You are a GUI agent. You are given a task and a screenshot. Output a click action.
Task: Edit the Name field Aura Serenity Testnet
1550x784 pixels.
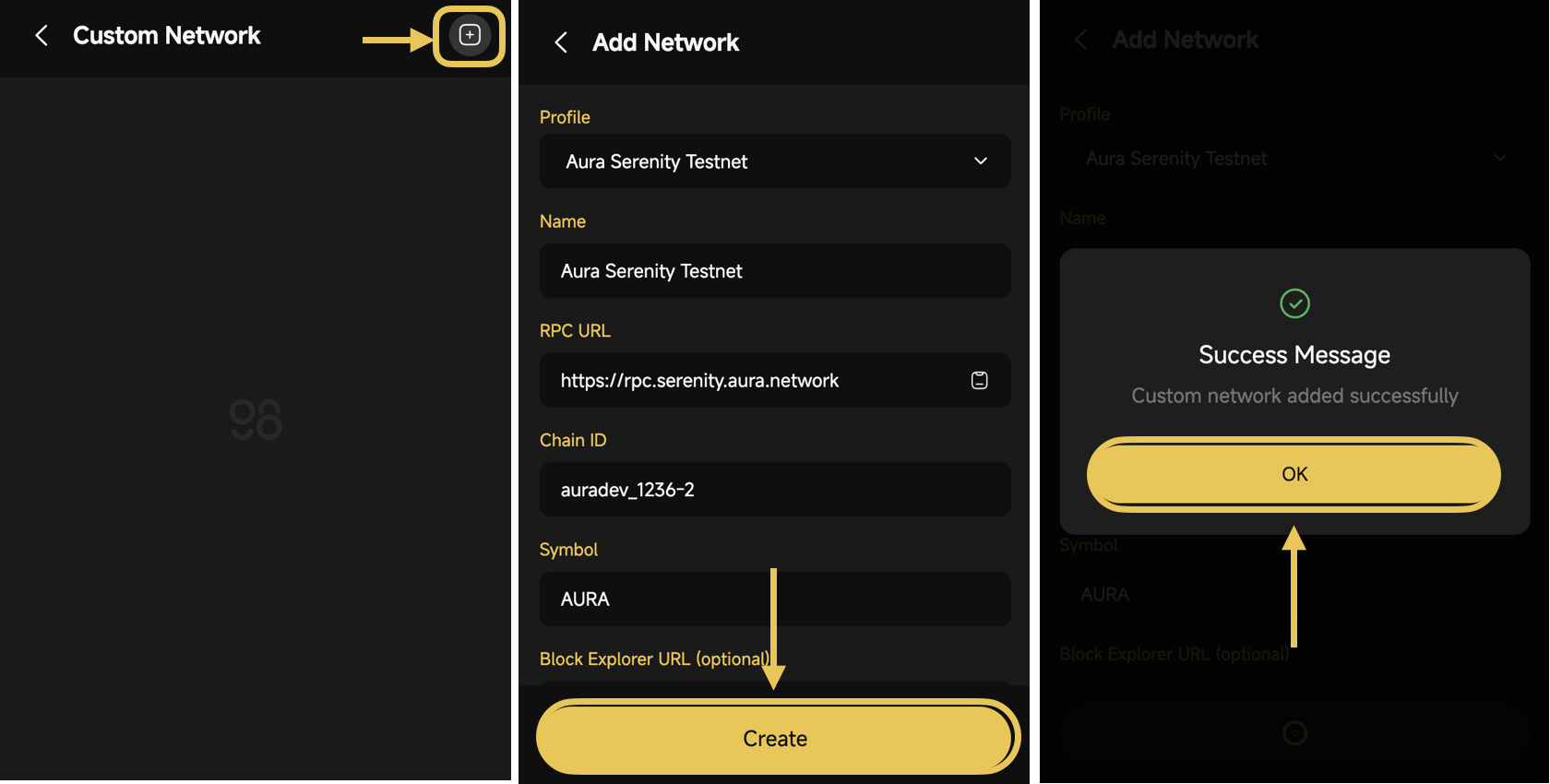[x=775, y=271]
